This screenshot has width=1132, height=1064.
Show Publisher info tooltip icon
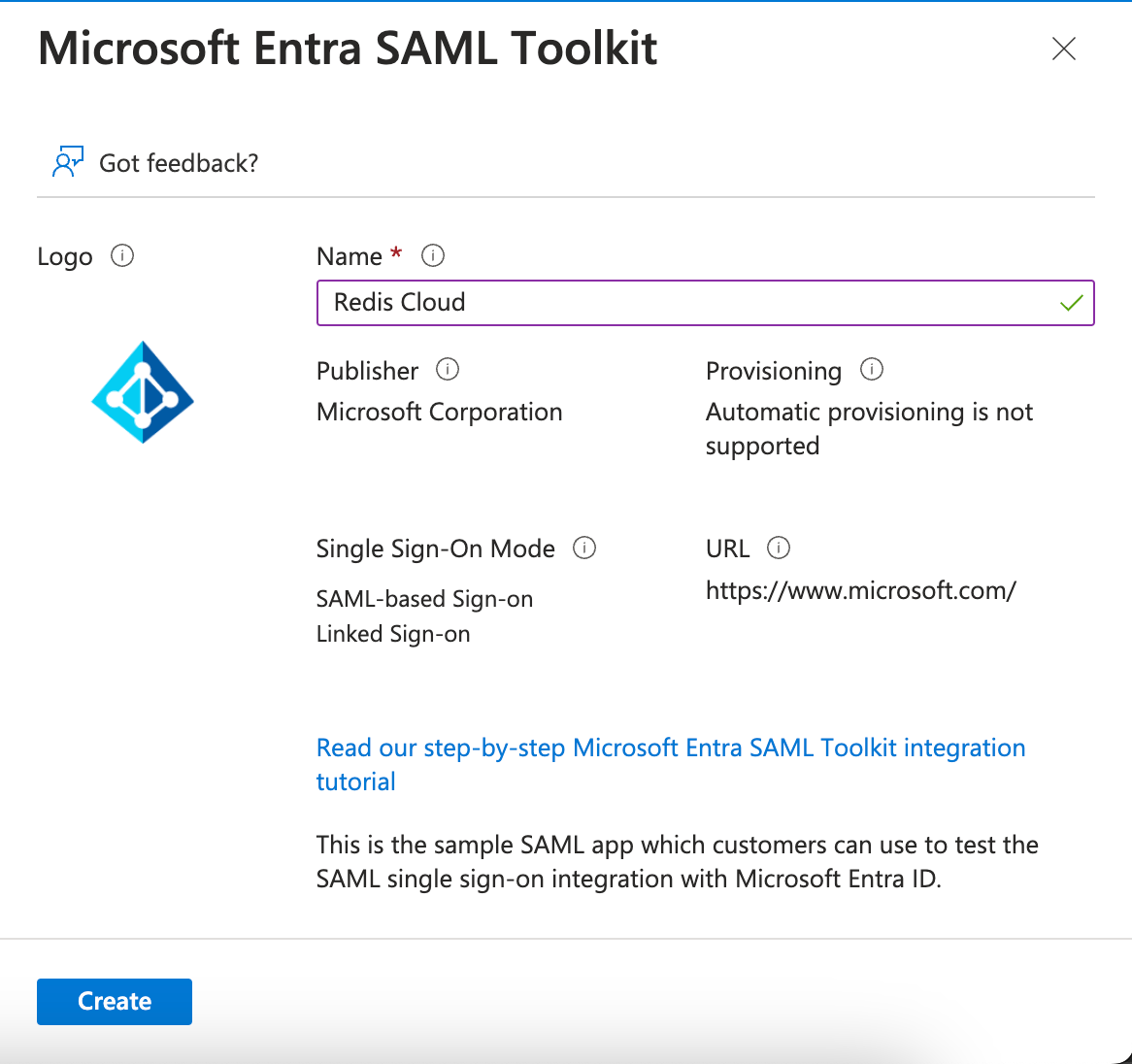pyautogui.click(x=448, y=370)
